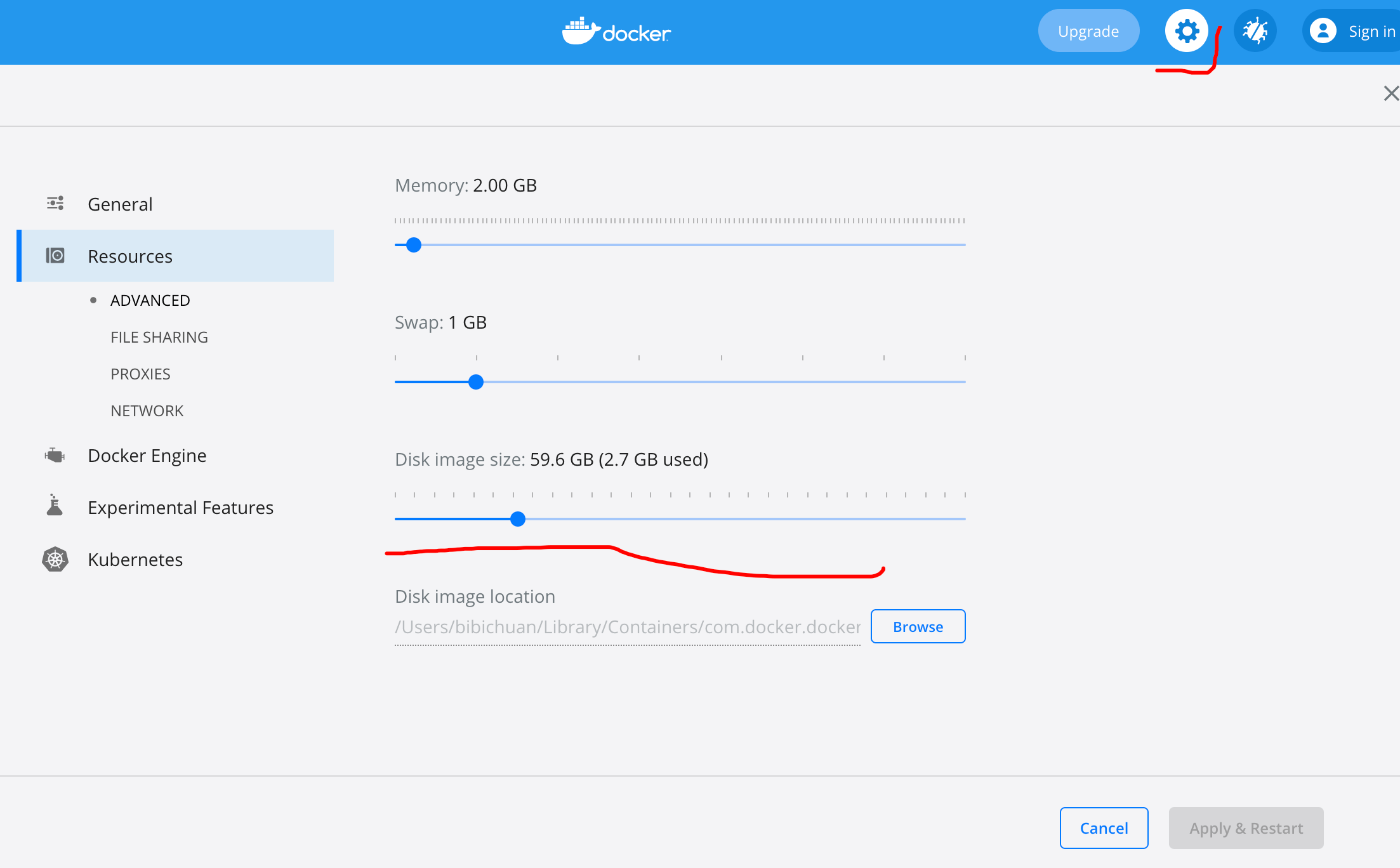Click the Docker Engine icon
The height and width of the screenshot is (868, 1400).
tap(55, 456)
